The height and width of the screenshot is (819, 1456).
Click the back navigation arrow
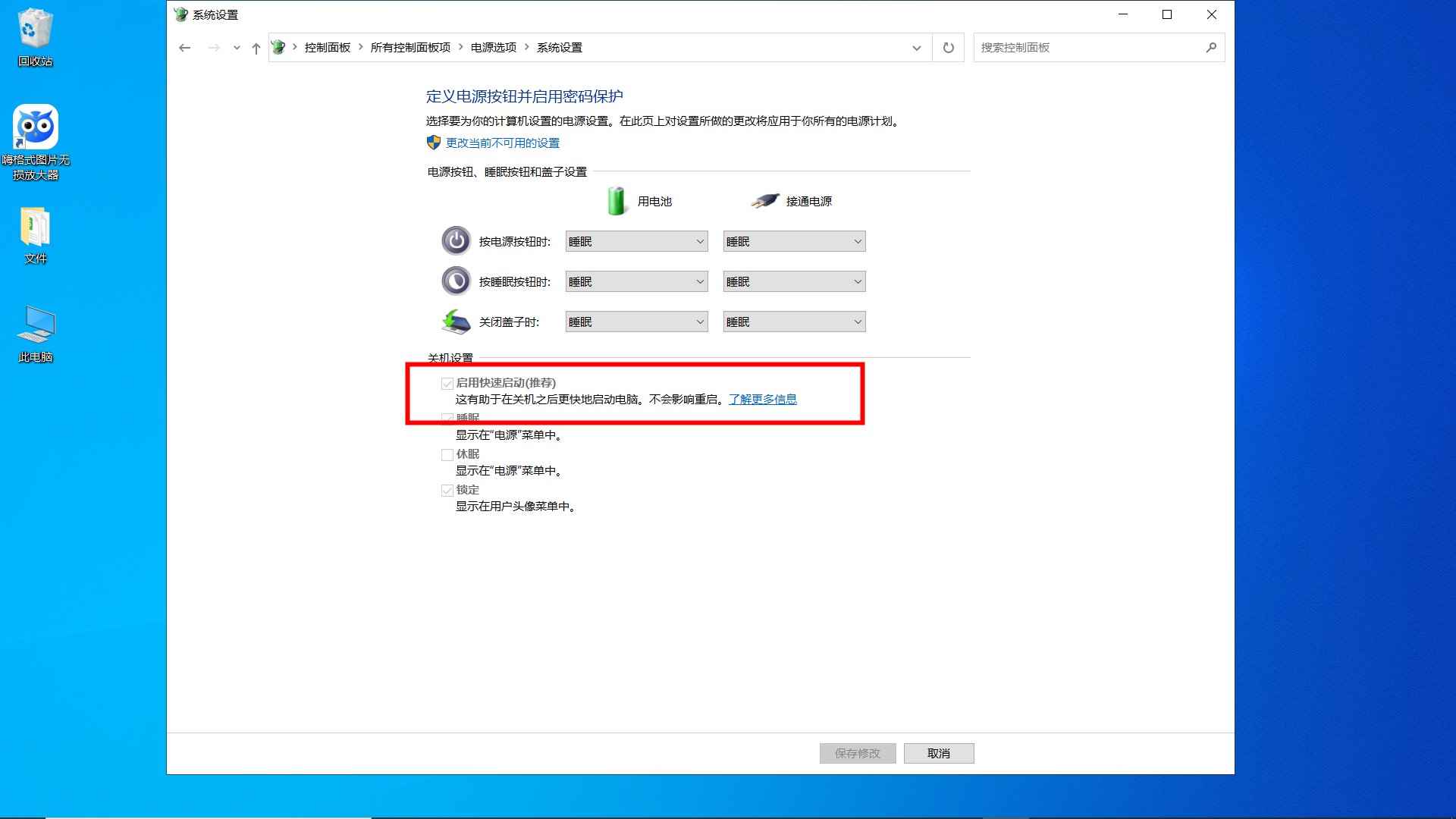(x=185, y=47)
